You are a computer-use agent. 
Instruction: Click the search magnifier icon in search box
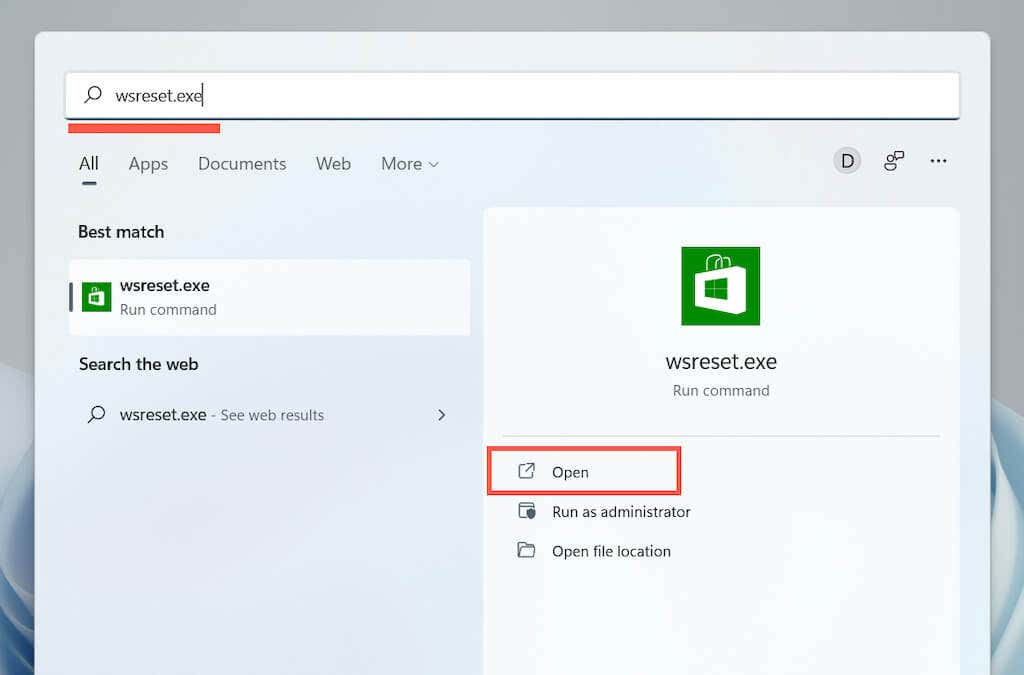click(x=93, y=95)
